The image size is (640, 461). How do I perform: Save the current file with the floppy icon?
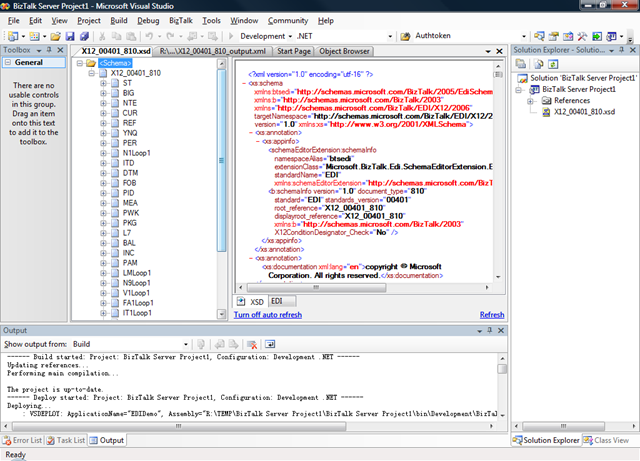(70, 36)
